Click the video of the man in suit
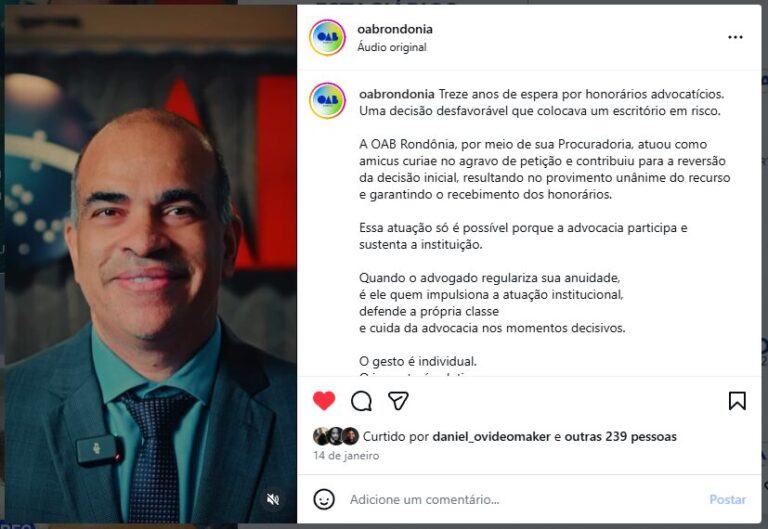The width and height of the screenshot is (768, 529). (x=150, y=264)
